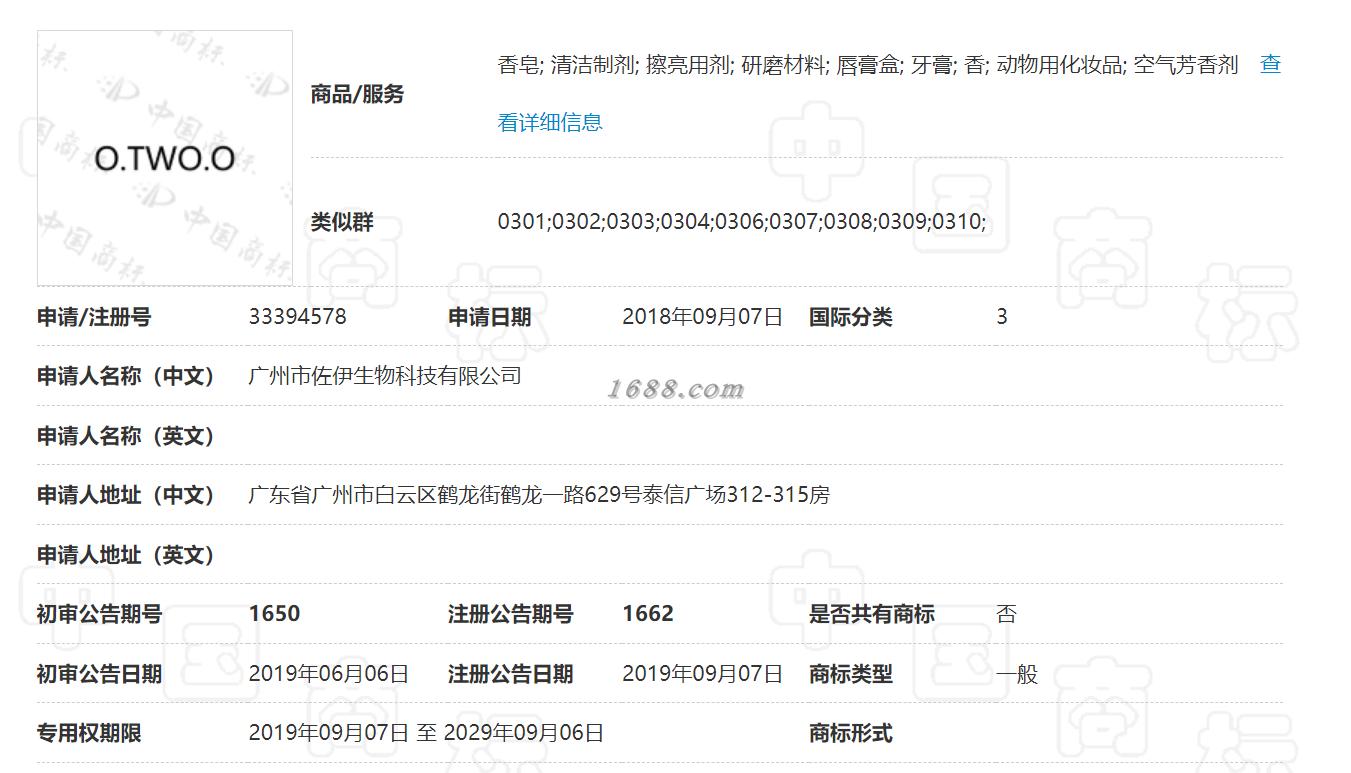Click the goods list starting with 香皂; 清洁制剂
Viewport: 1351px width, 773px height.
[868, 65]
